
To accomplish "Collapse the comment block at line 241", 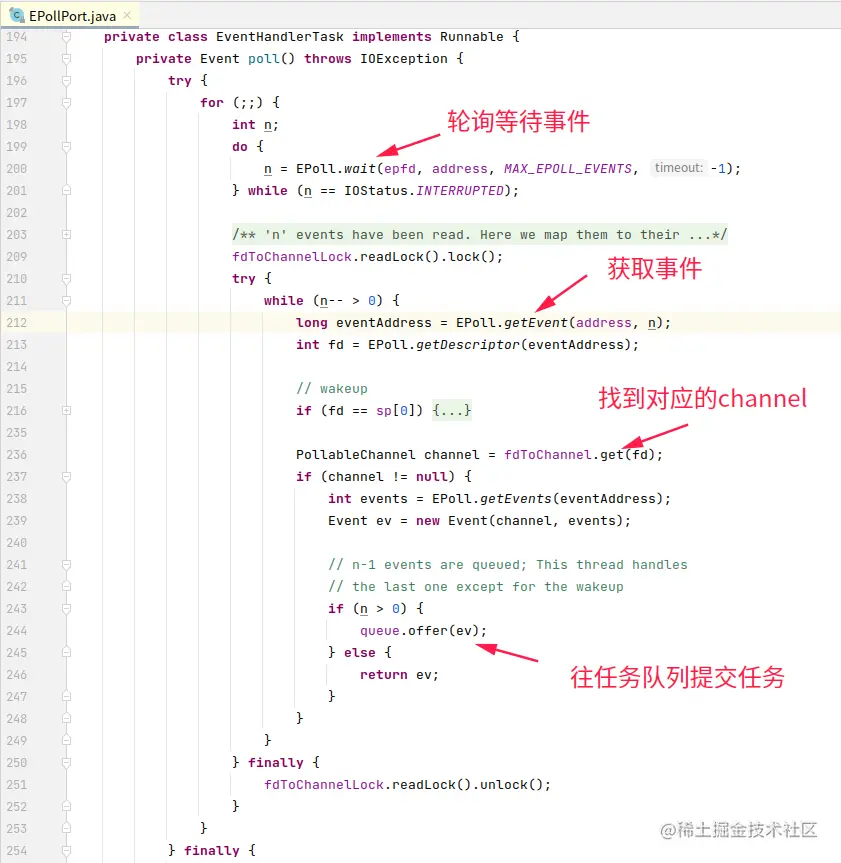I will click(66, 565).
